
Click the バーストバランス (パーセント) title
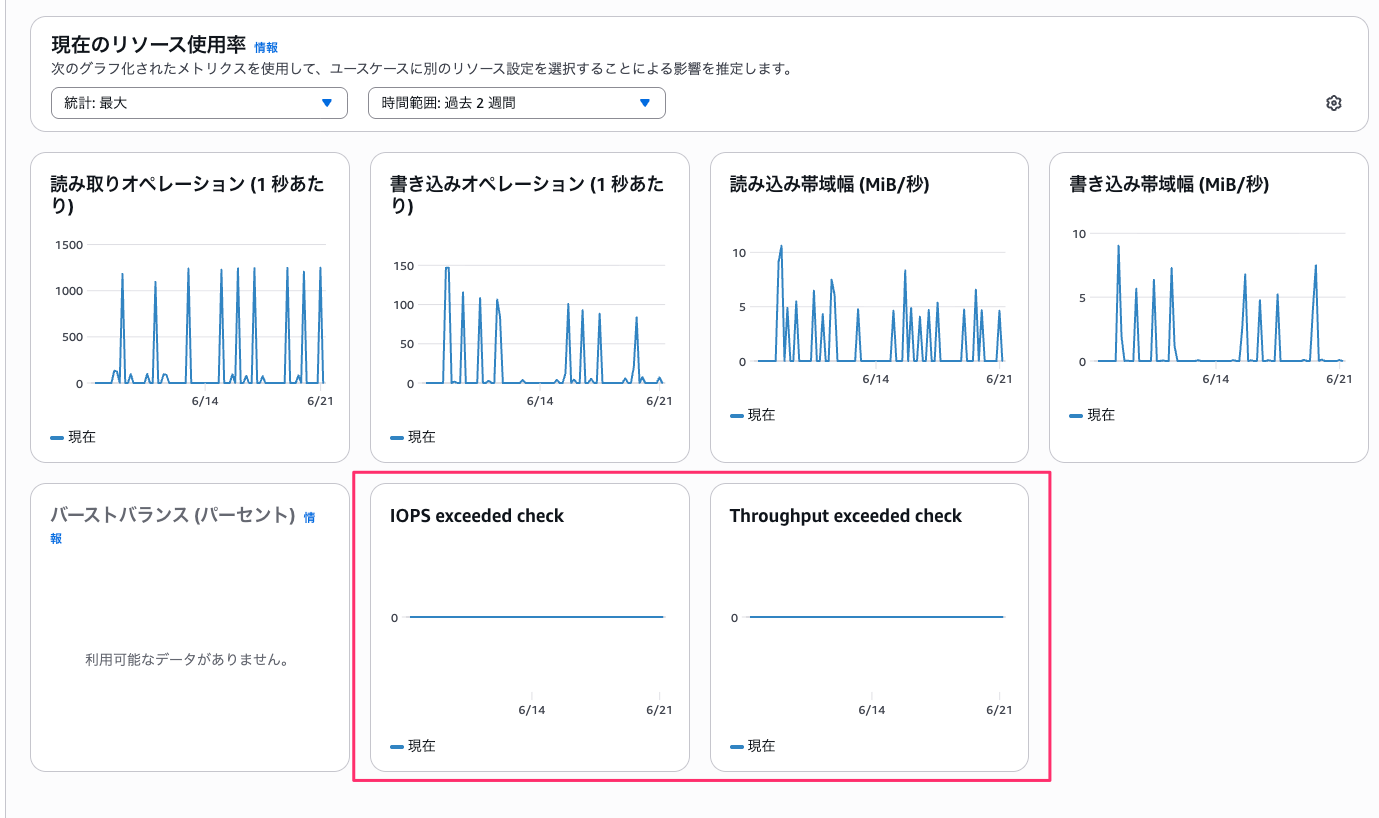click(x=173, y=516)
